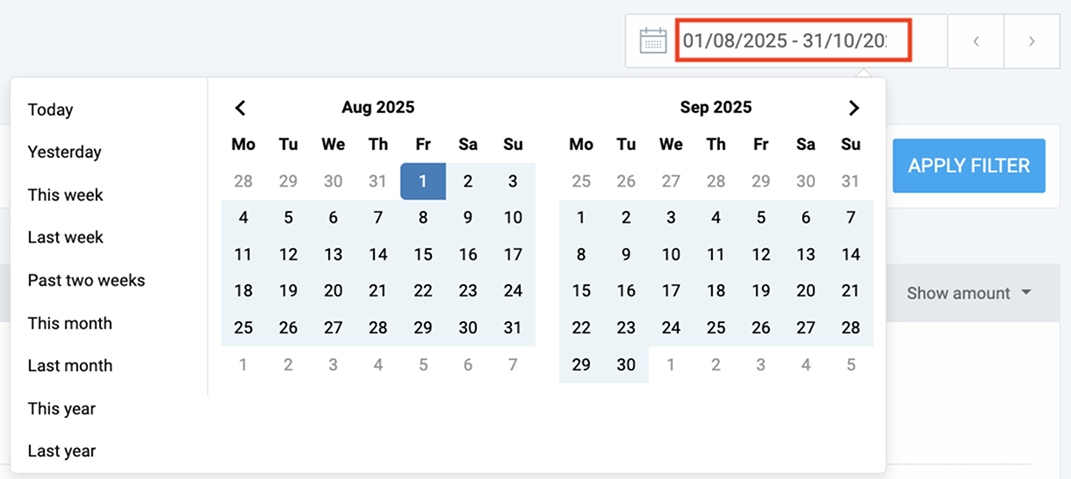Select This week range preset
This screenshot has height=479, width=1071.
(65, 195)
